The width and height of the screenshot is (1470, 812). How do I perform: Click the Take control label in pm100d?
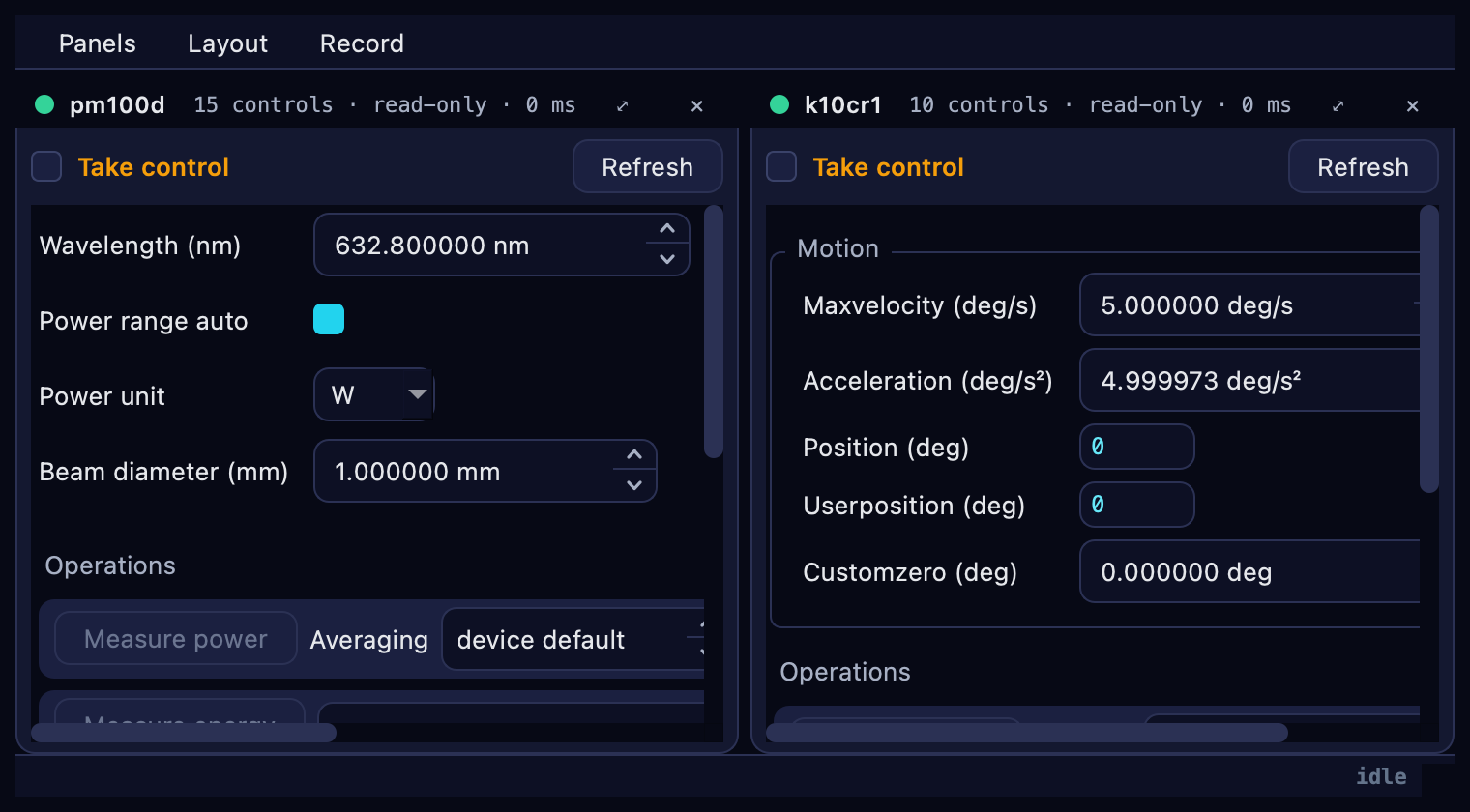[x=154, y=167]
